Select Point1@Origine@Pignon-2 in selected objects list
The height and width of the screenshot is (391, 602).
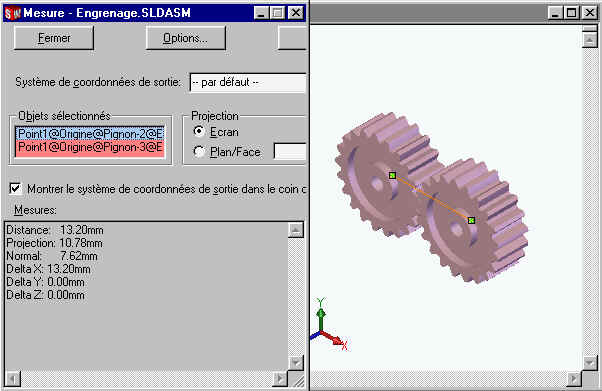tap(90, 133)
